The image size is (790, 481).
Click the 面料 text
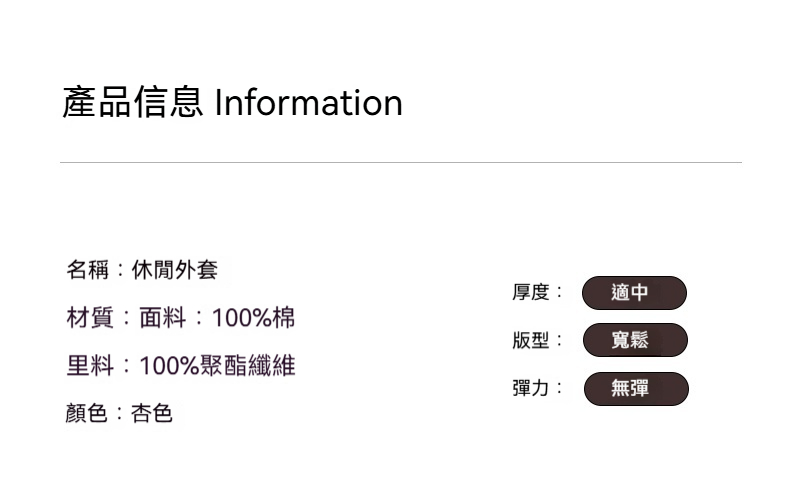[x=160, y=319]
